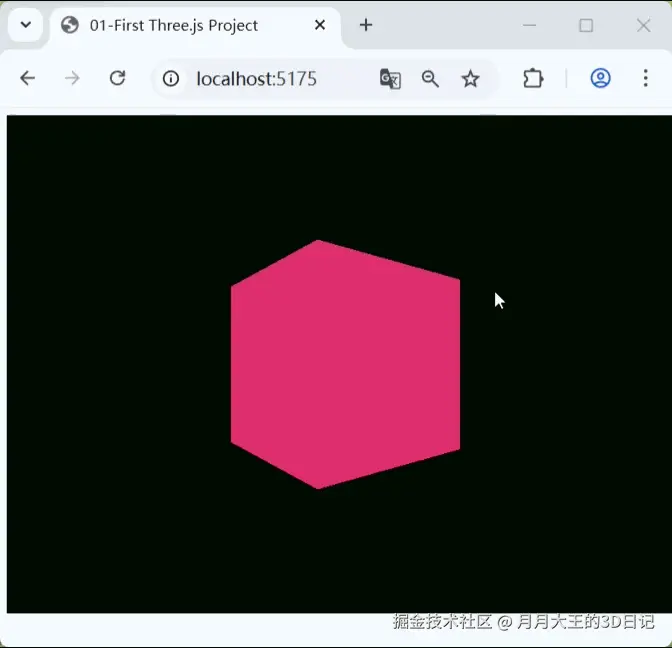Click the pink 3D cube
Screen dimensions: 672x648
point(345,365)
